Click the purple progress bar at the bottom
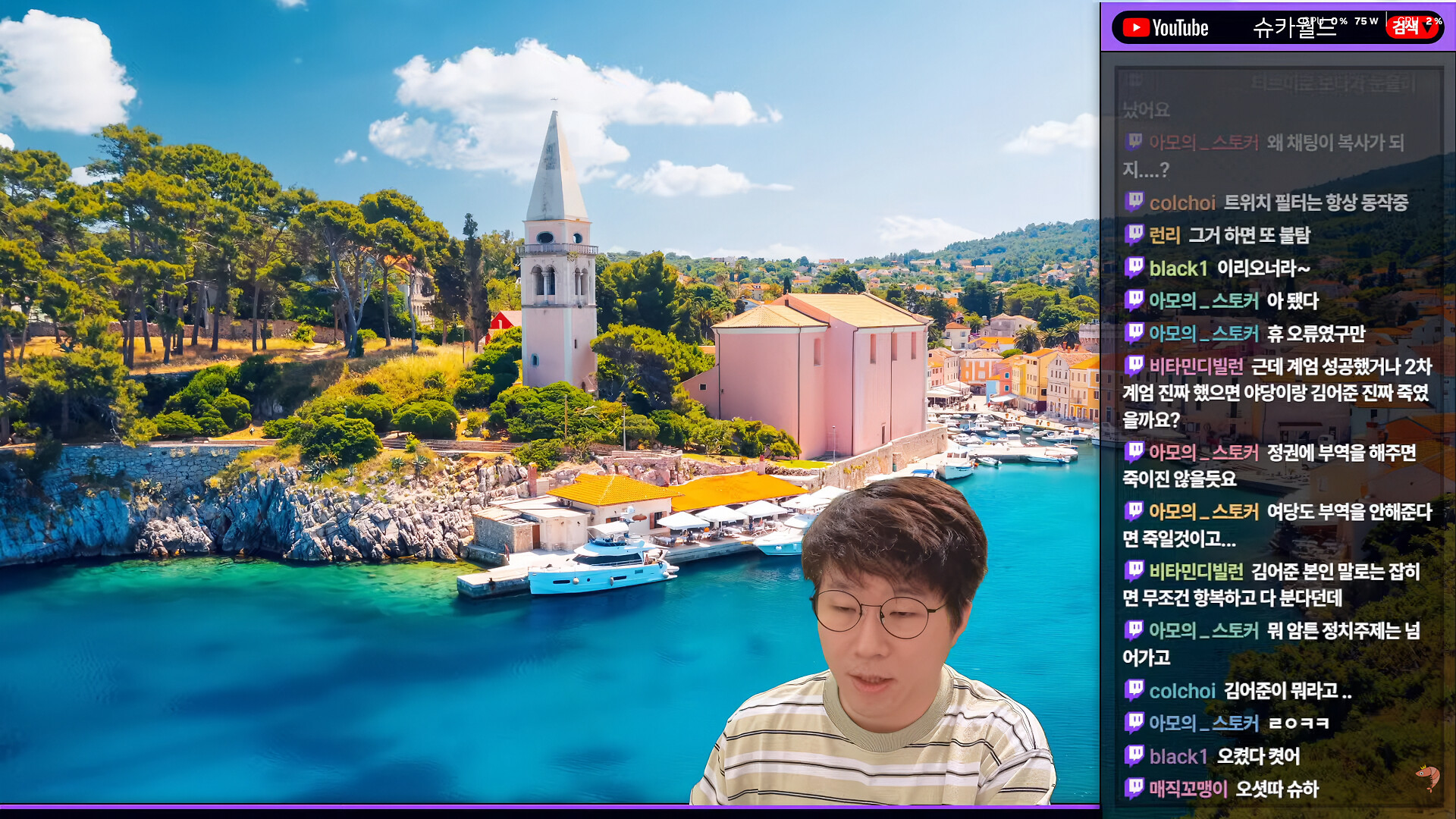The width and height of the screenshot is (1456, 819). 550,806
